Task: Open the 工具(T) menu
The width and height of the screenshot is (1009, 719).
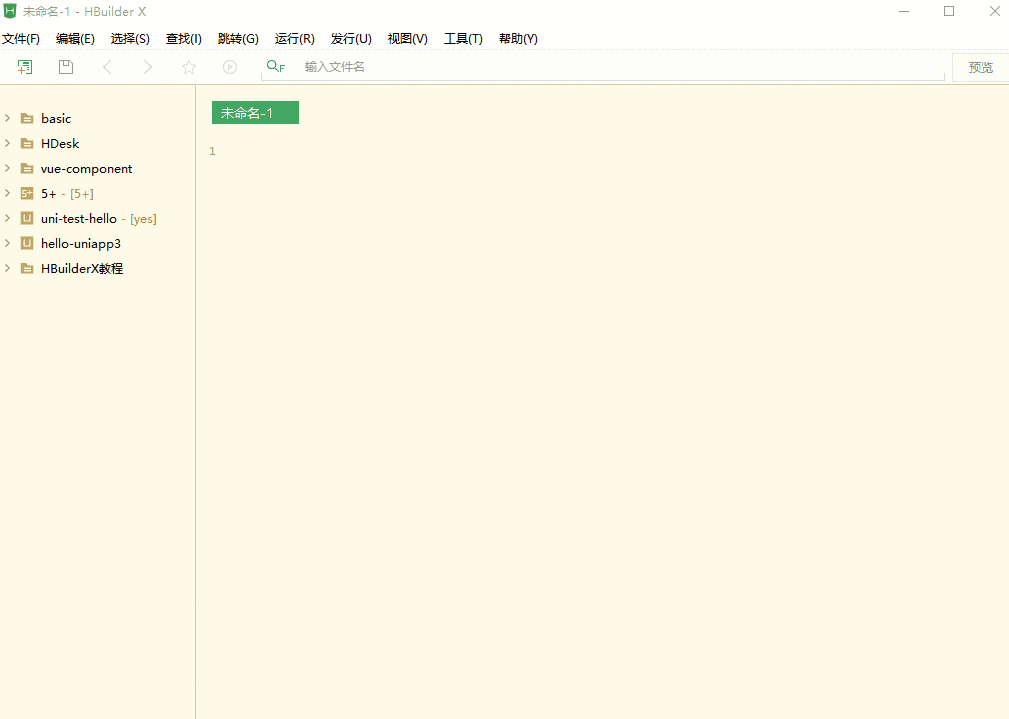Action: pos(463,39)
